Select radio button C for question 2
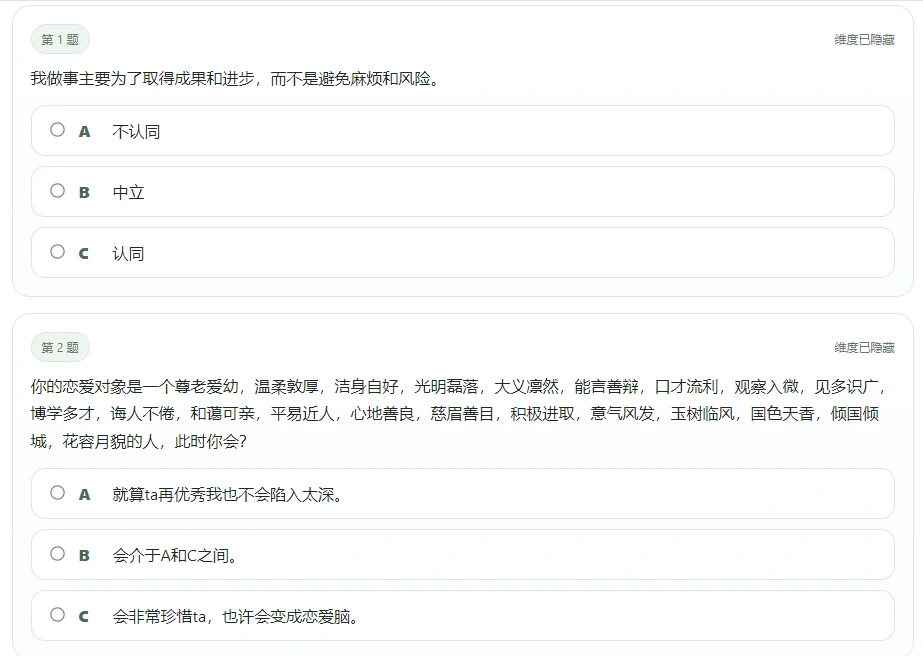Viewport: 923px width, 656px height. pyautogui.click(x=57, y=616)
